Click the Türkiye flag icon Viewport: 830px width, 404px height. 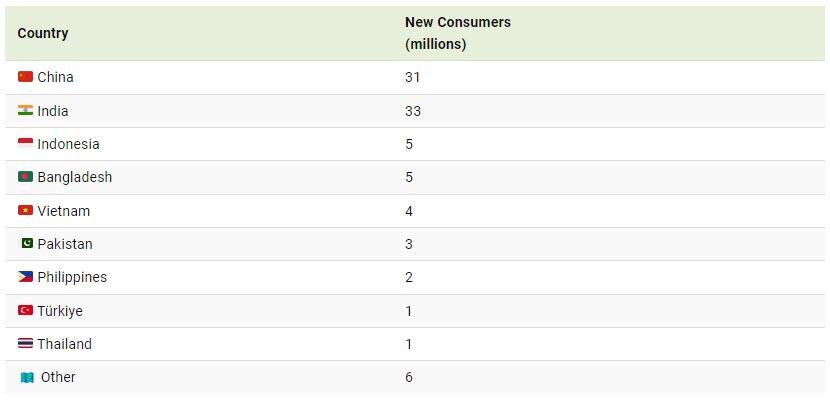[x=25, y=311]
